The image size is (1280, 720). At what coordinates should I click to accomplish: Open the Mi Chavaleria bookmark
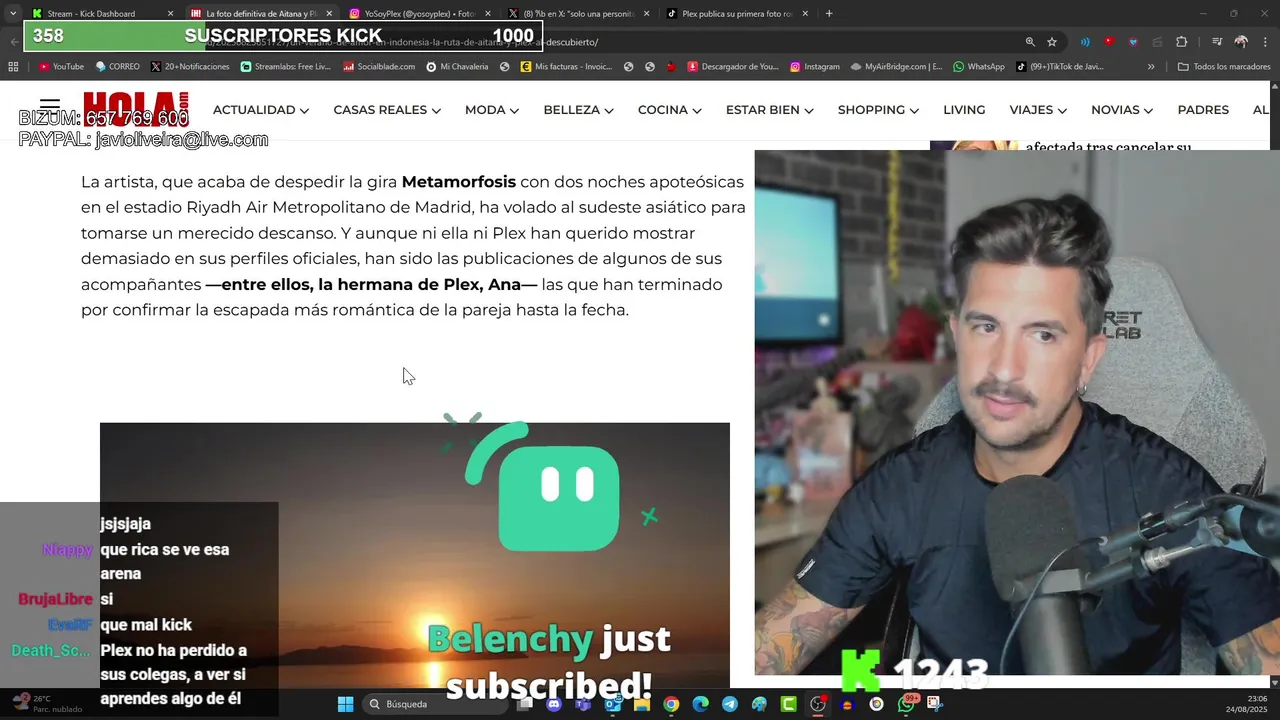pos(457,67)
